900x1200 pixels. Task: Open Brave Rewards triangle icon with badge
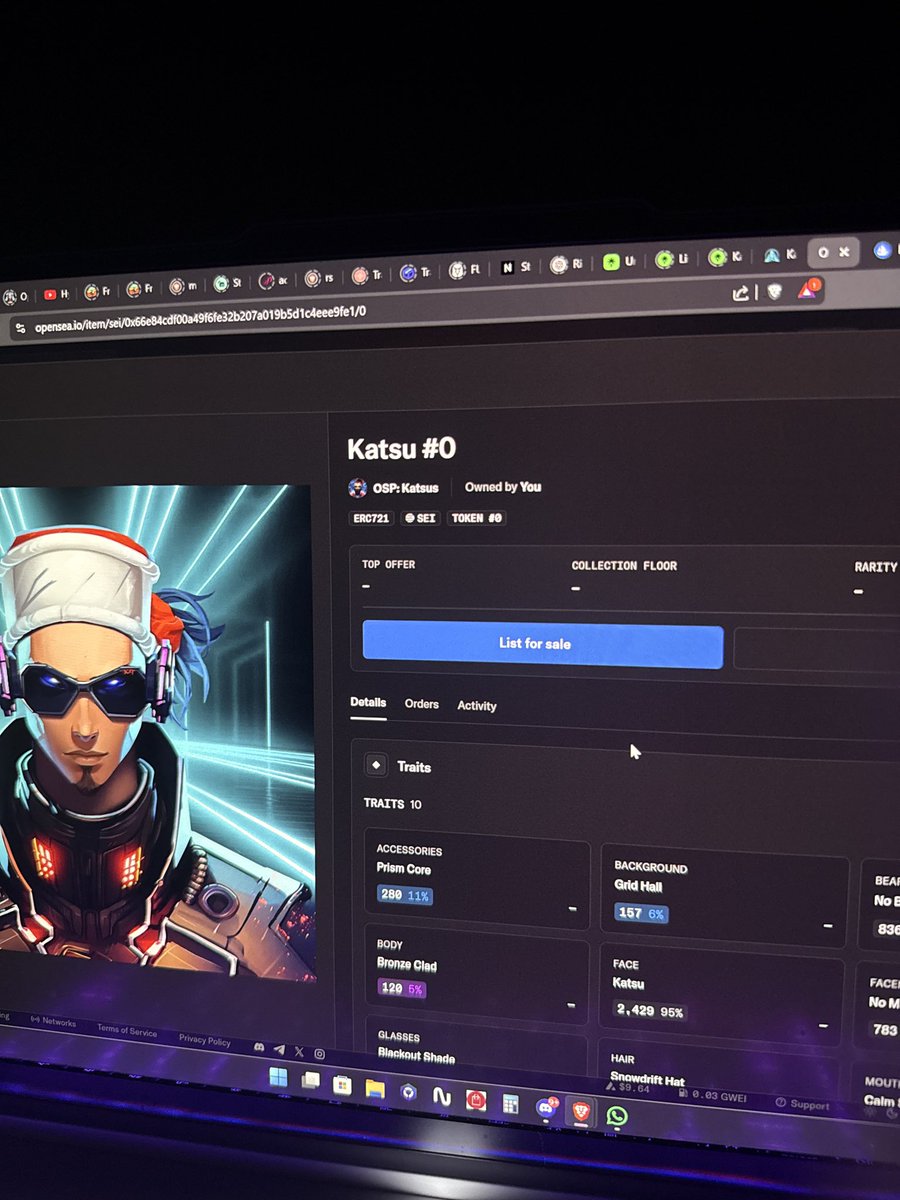point(808,290)
